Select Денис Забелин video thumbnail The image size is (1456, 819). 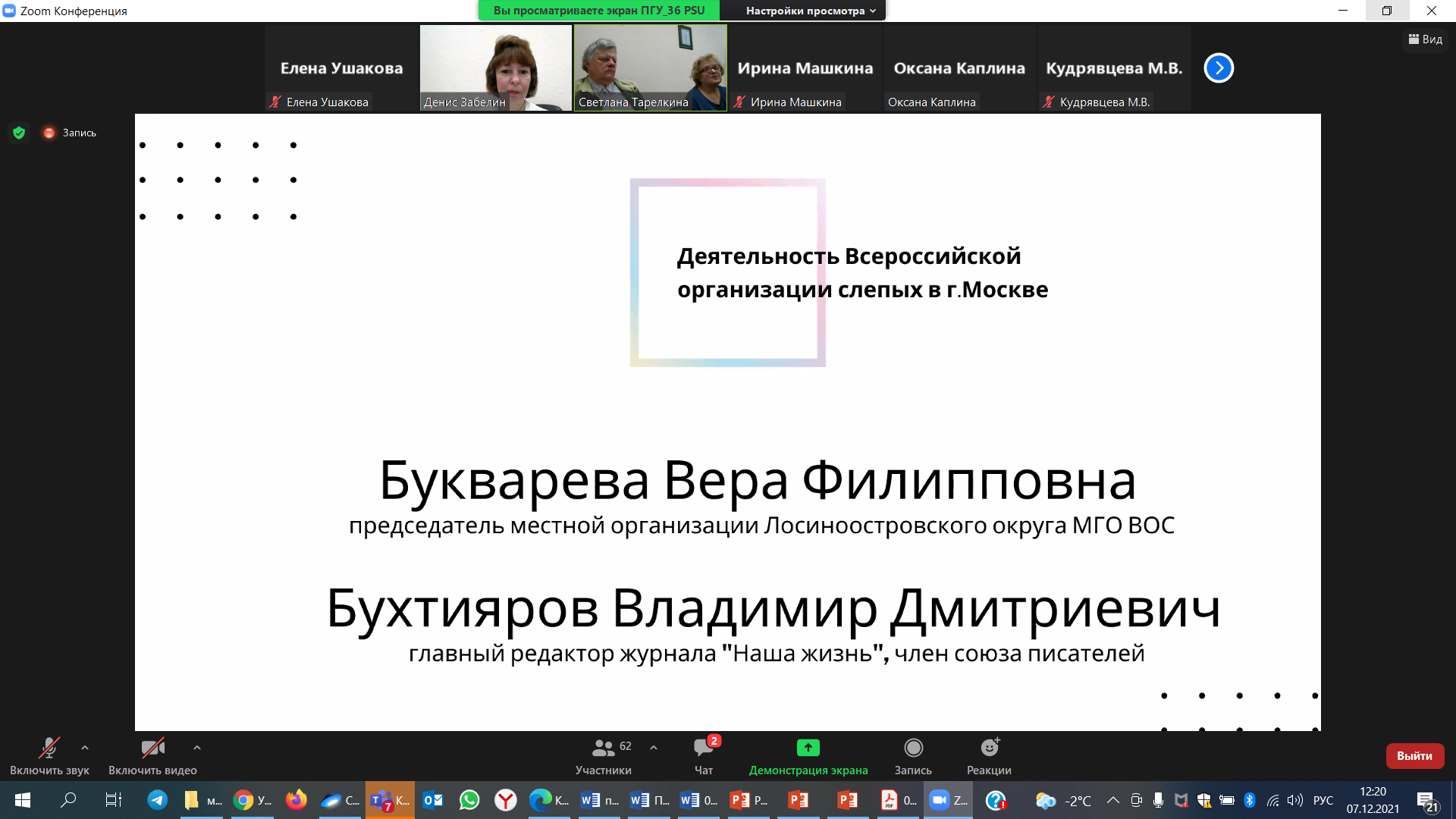click(x=495, y=68)
